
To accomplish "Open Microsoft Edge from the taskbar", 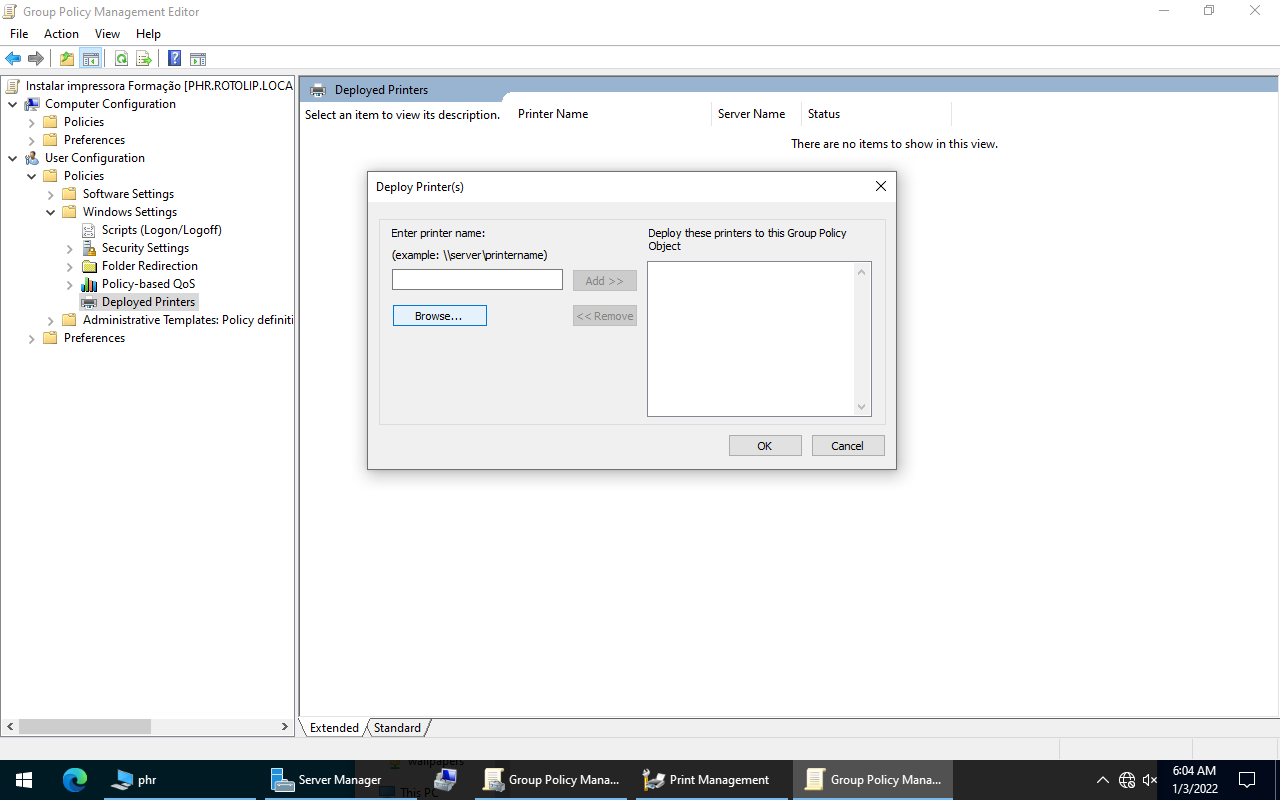I will click(75, 780).
